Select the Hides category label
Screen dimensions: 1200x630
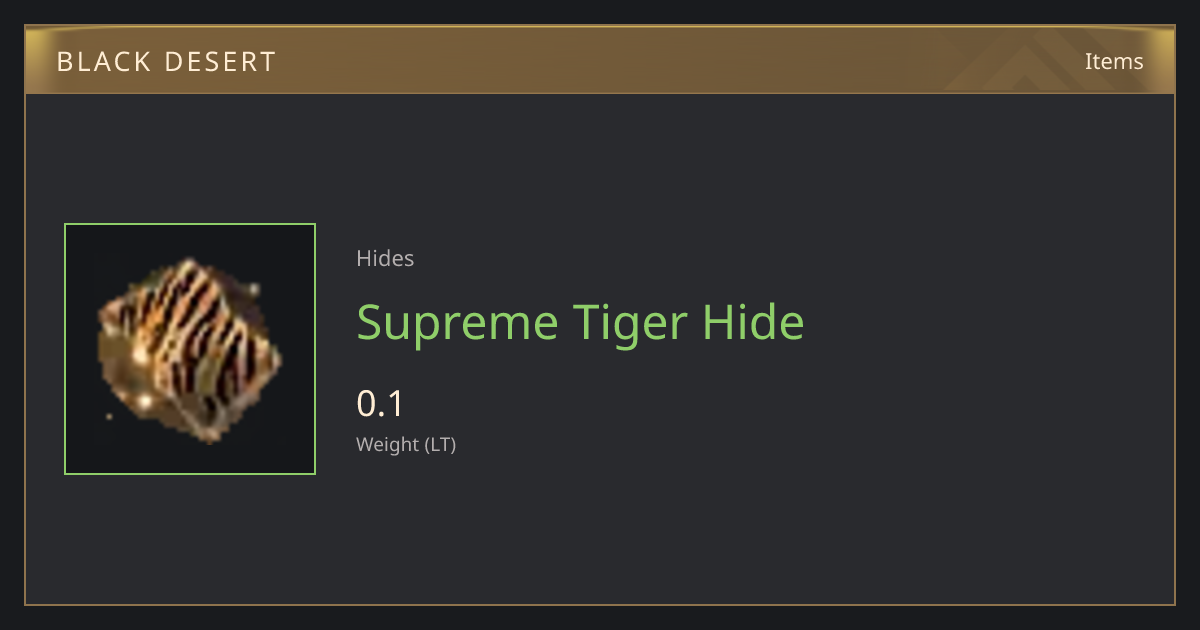(x=385, y=258)
